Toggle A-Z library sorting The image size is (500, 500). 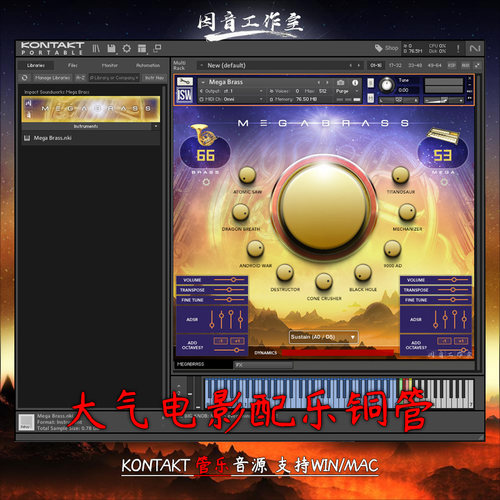(80, 78)
